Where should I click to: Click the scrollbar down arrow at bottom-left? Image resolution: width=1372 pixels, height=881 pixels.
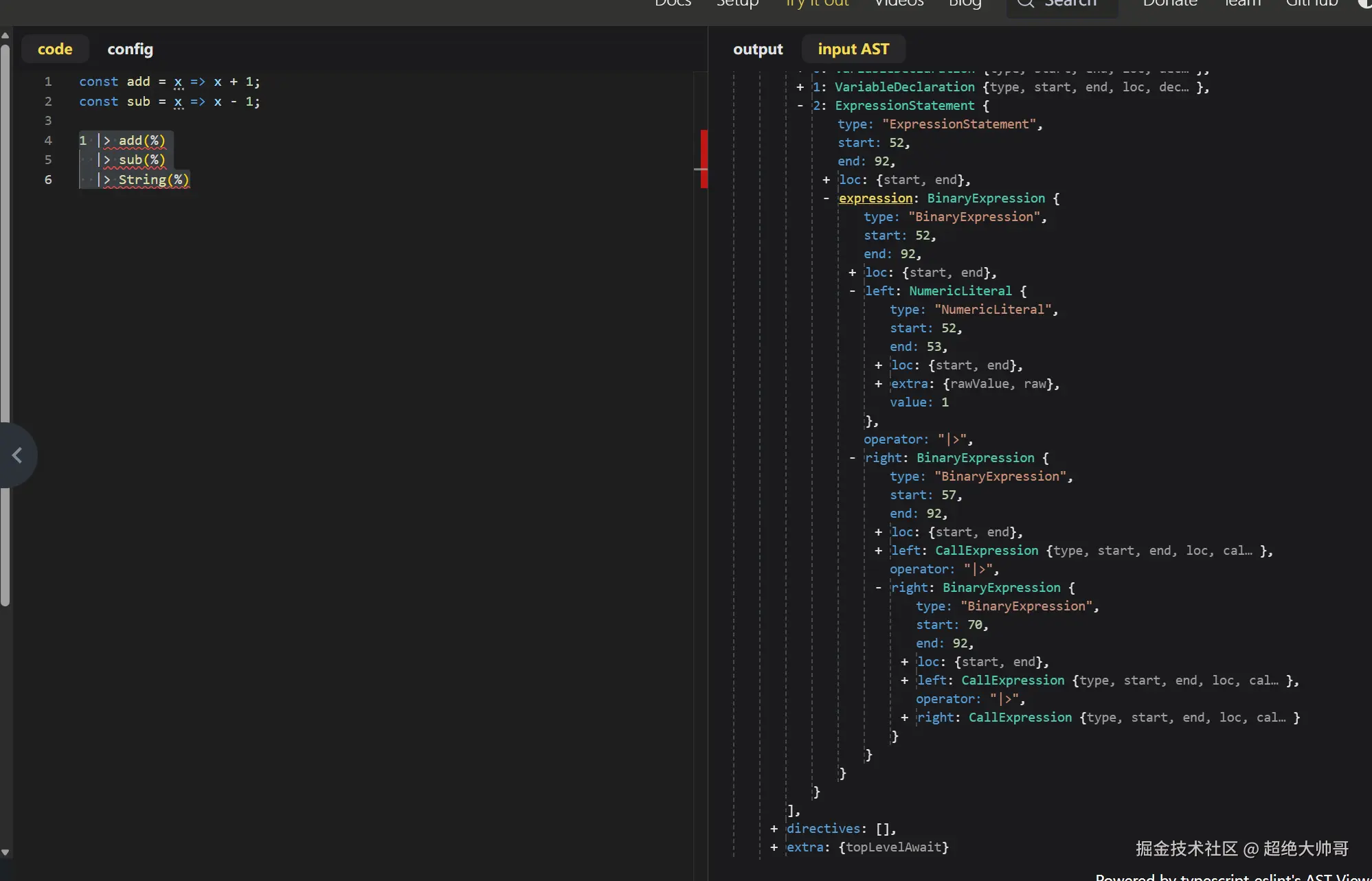click(5, 853)
